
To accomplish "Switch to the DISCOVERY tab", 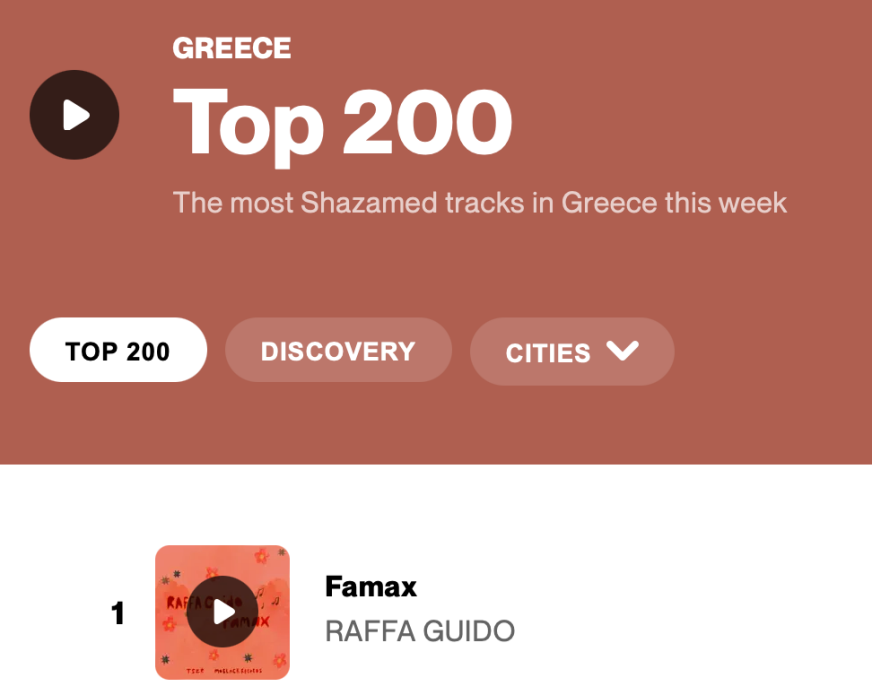I will (338, 351).
